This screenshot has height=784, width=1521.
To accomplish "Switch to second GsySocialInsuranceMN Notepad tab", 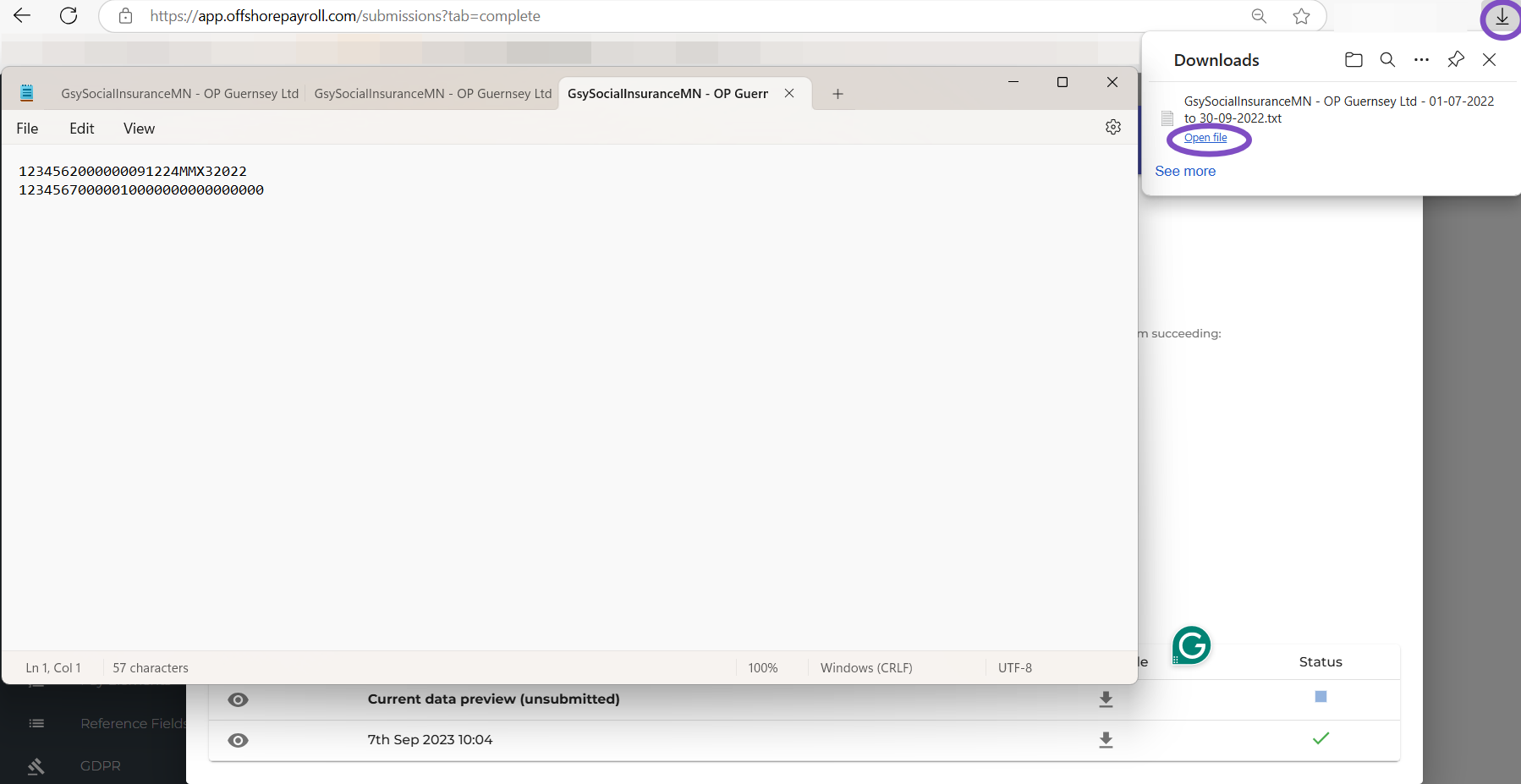I will (x=432, y=94).
